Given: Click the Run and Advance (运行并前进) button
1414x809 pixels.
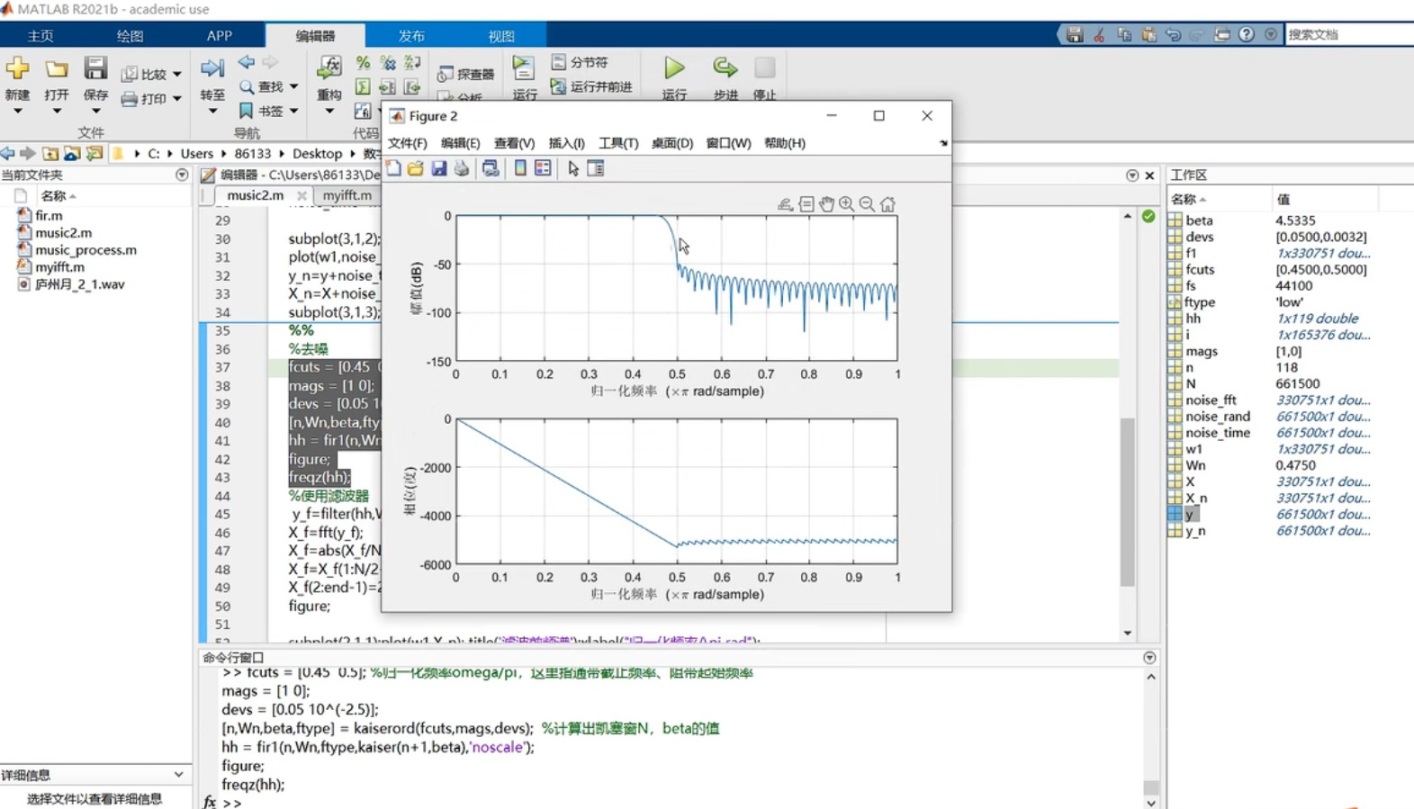Looking at the screenshot, I should (x=591, y=87).
